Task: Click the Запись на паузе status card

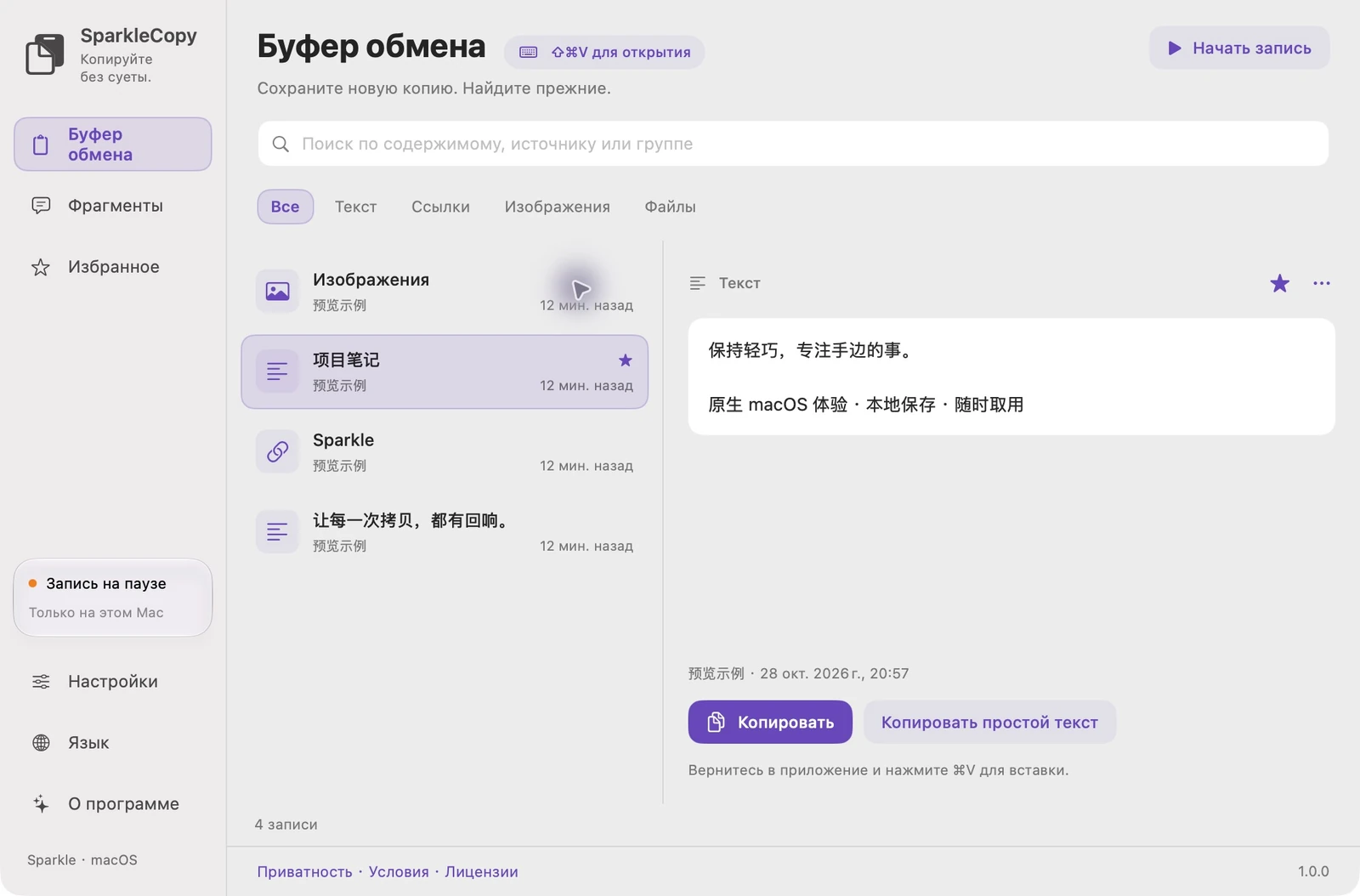Action: 113,598
